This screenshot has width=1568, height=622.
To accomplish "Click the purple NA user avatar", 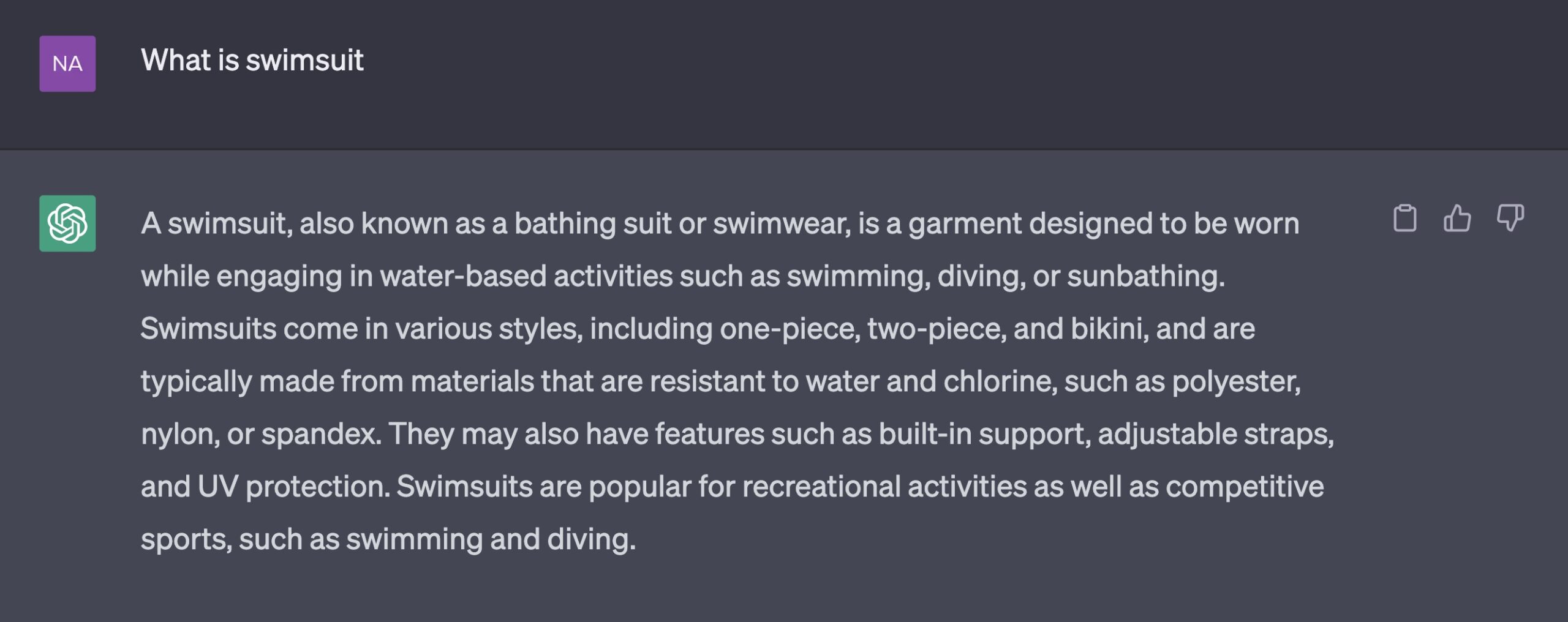I will pos(67,64).
